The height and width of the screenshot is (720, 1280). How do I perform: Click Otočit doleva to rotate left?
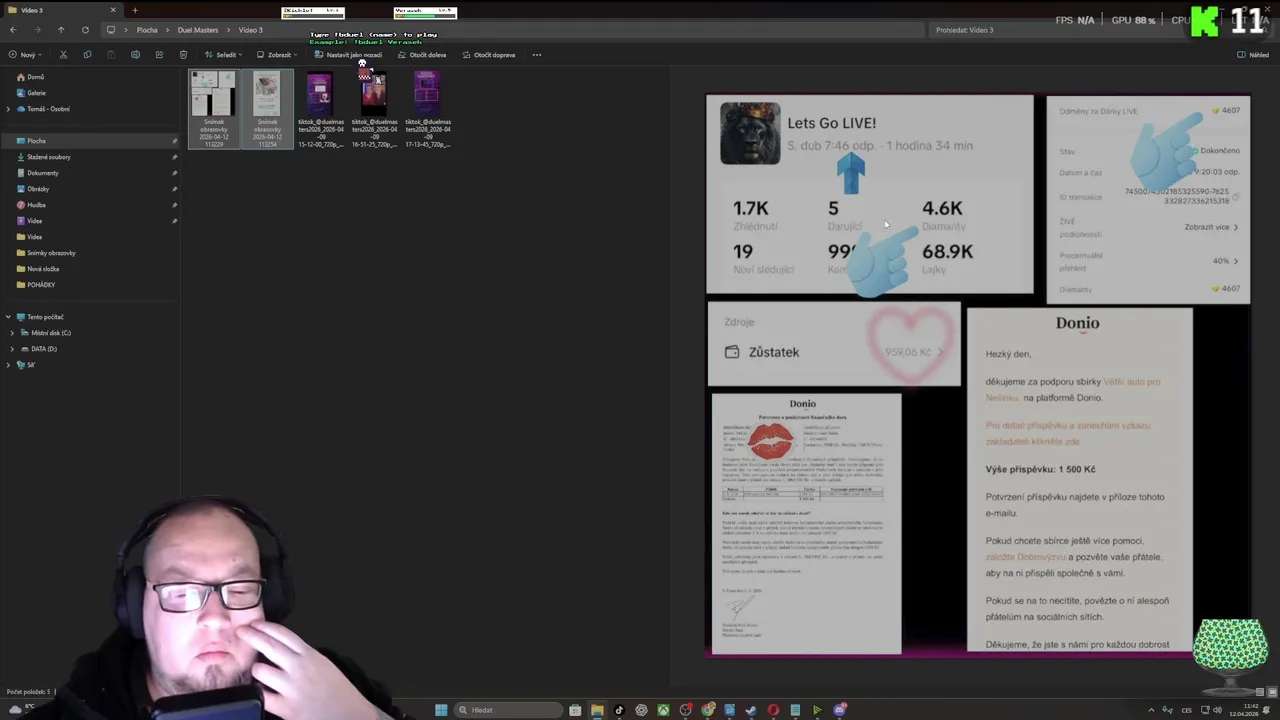coord(422,55)
